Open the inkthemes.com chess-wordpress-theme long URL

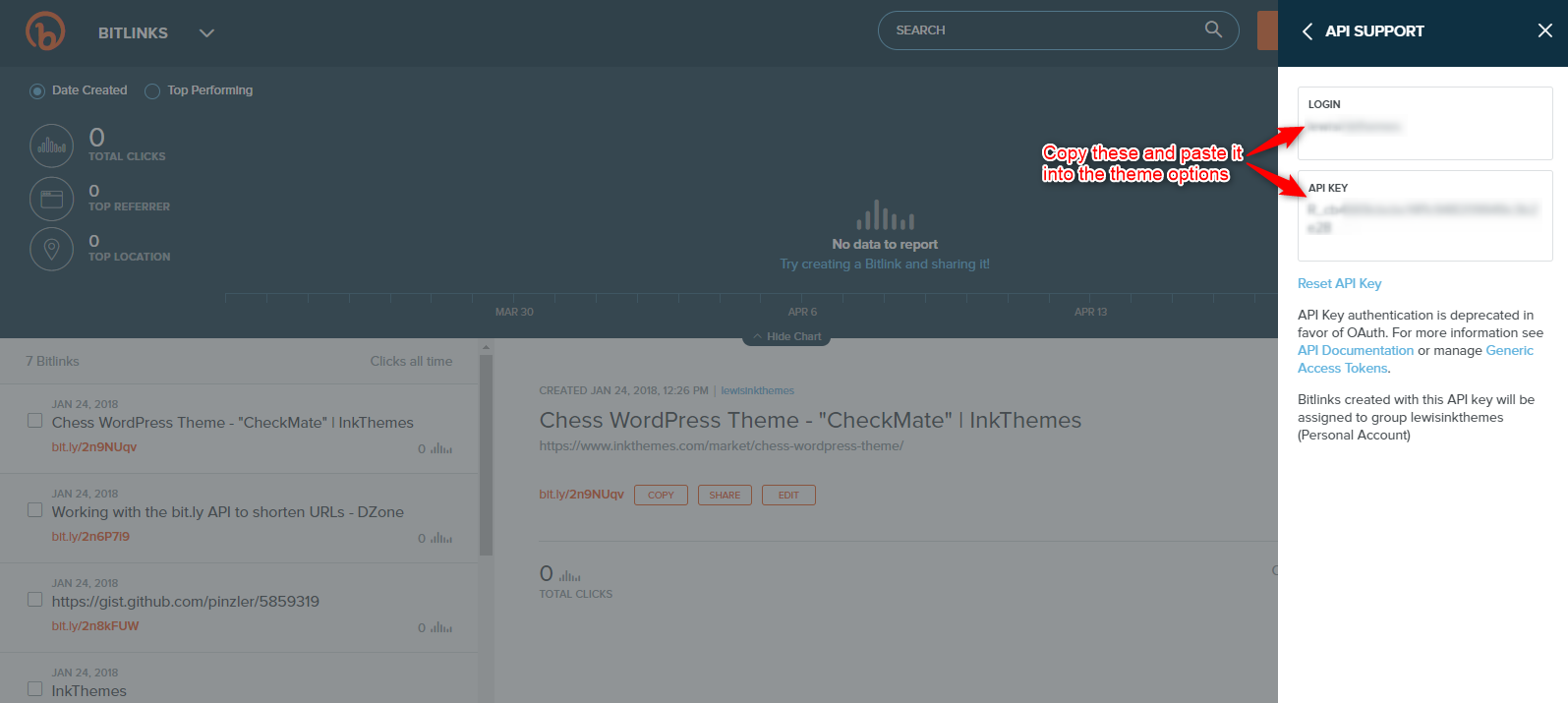coord(722,445)
